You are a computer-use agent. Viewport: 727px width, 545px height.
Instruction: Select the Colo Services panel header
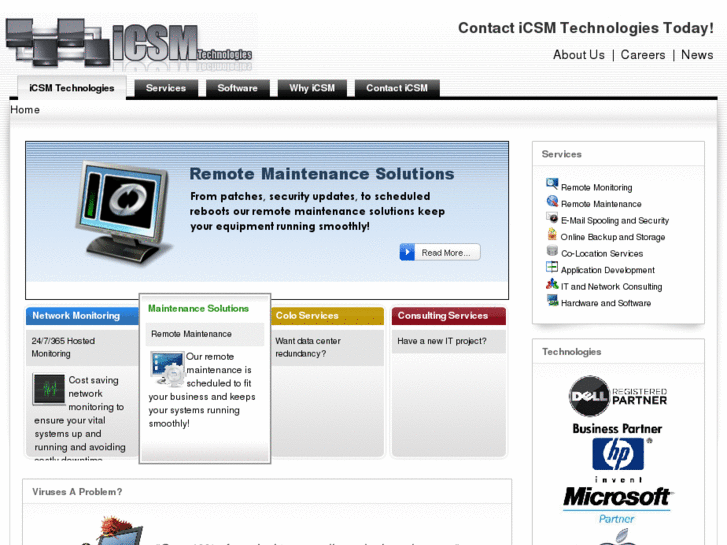[x=327, y=316]
